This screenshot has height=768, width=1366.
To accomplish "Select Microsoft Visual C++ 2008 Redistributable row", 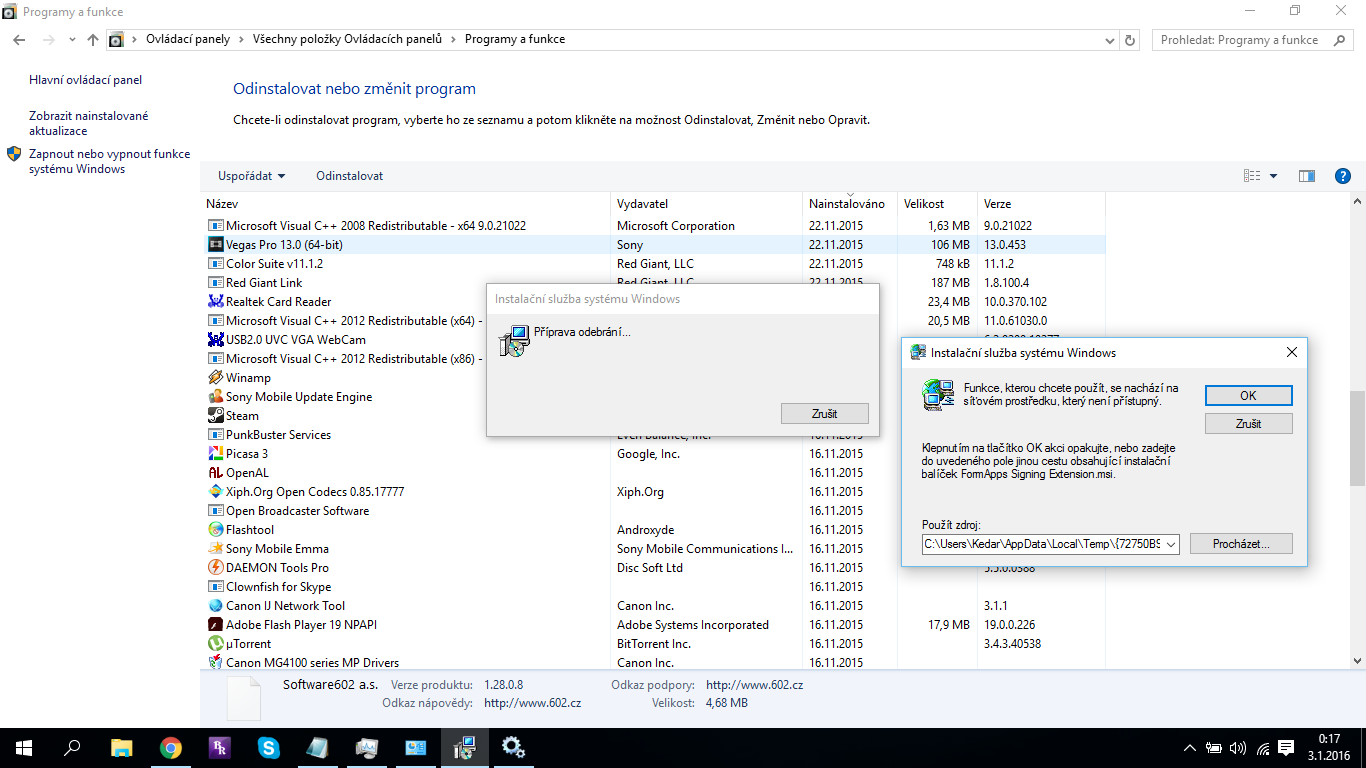I will pyautogui.click(x=655, y=226).
